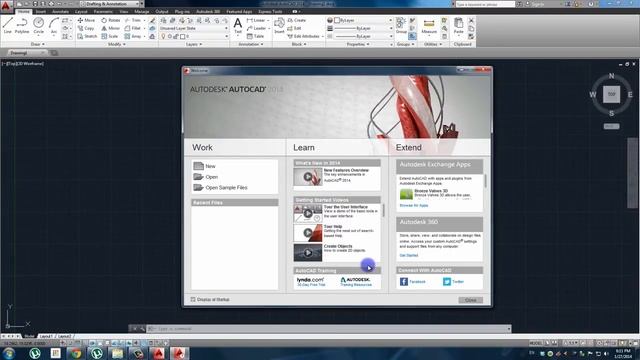640x360 pixels.
Task: Switch to the View ribbon tab
Action: point(124,11)
